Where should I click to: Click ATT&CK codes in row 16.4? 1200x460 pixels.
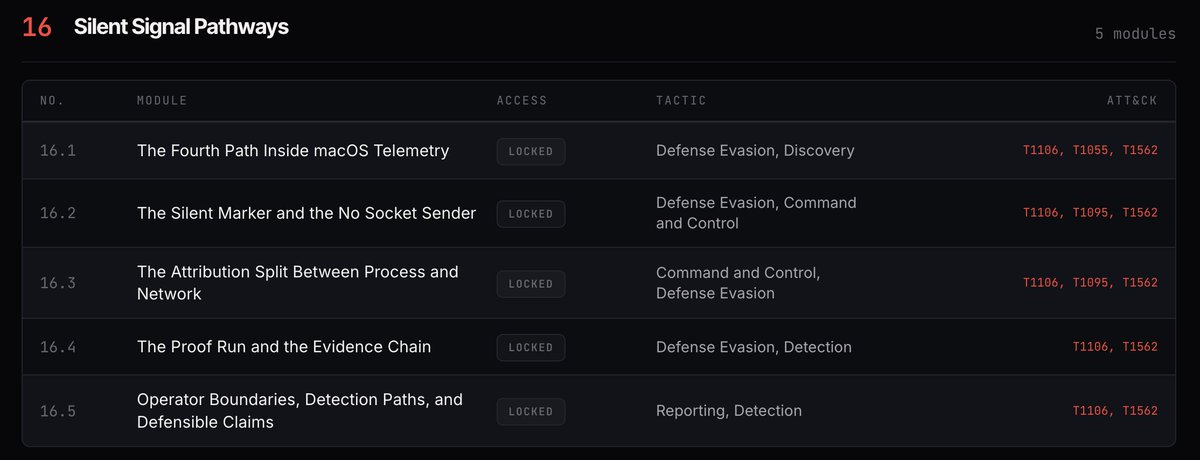click(1115, 347)
